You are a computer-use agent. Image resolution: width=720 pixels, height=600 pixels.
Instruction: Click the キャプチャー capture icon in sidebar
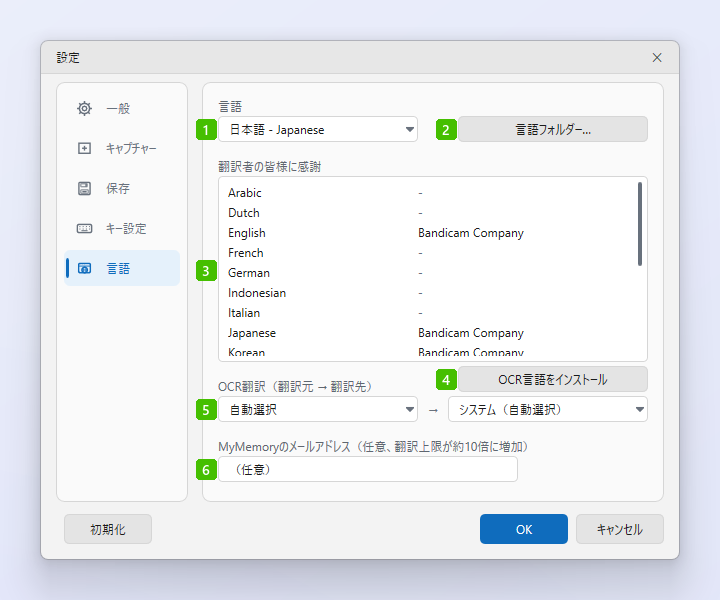[x=84, y=148]
